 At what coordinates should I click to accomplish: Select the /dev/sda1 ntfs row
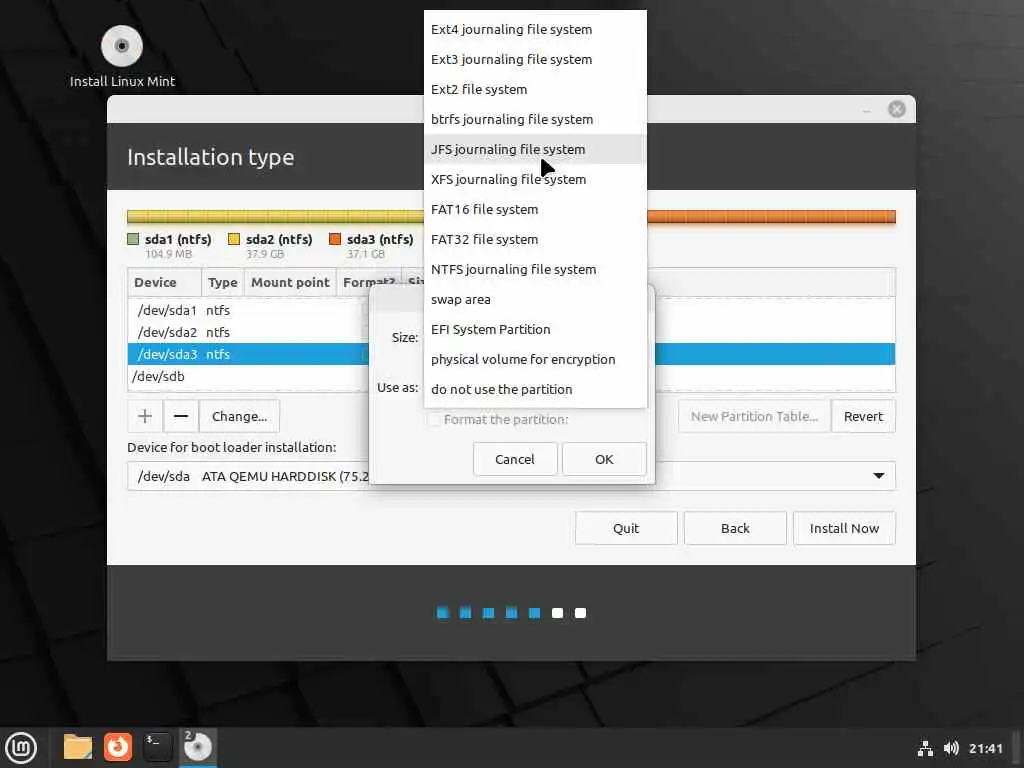click(248, 310)
